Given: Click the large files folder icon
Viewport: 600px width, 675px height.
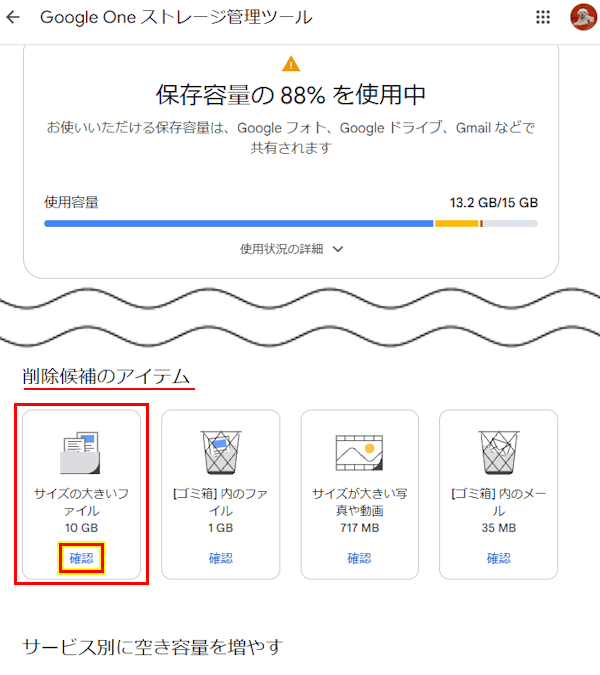Looking at the screenshot, I should click(x=81, y=452).
